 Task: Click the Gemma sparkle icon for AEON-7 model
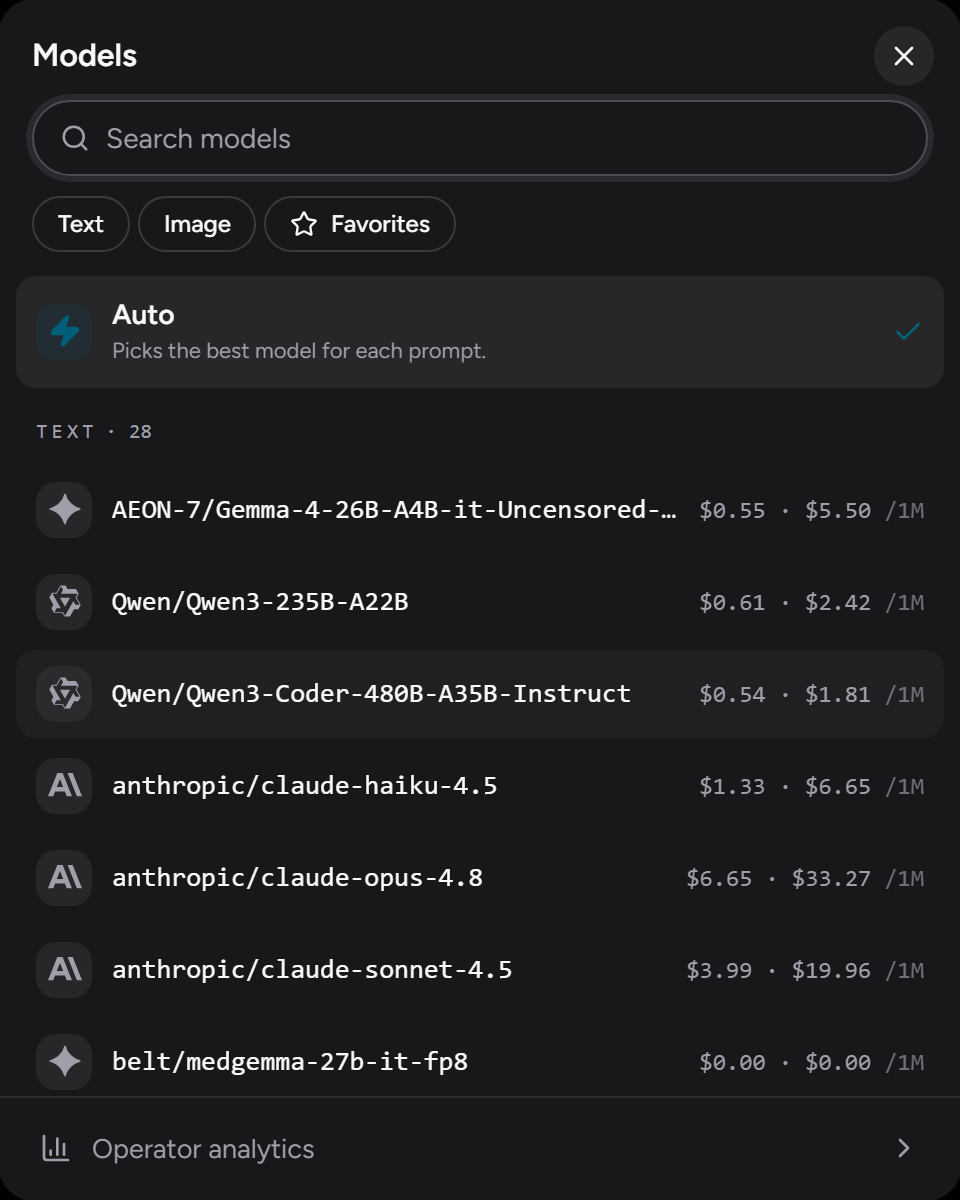click(x=64, y=510)
